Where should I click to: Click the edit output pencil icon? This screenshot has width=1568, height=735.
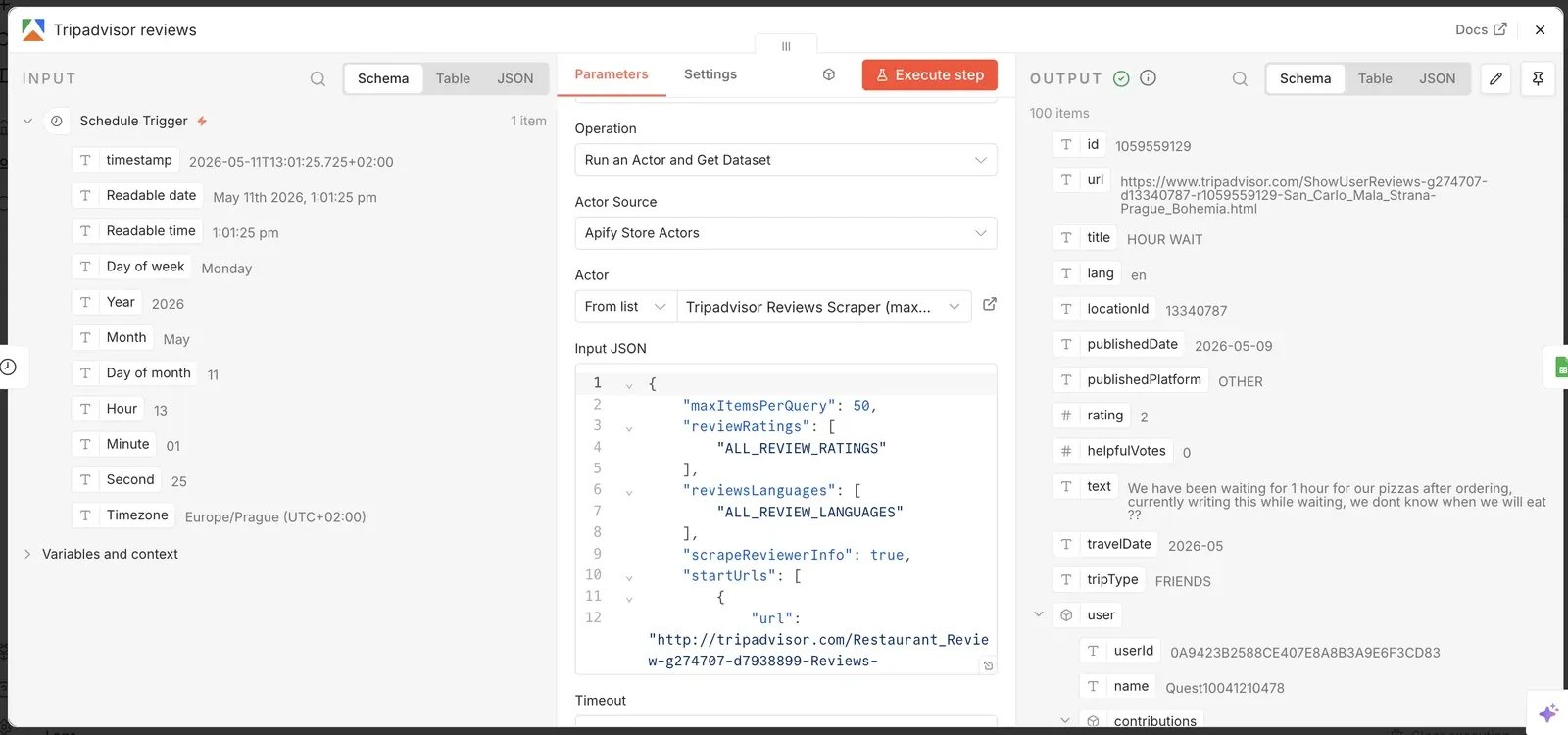[1495, 78]
